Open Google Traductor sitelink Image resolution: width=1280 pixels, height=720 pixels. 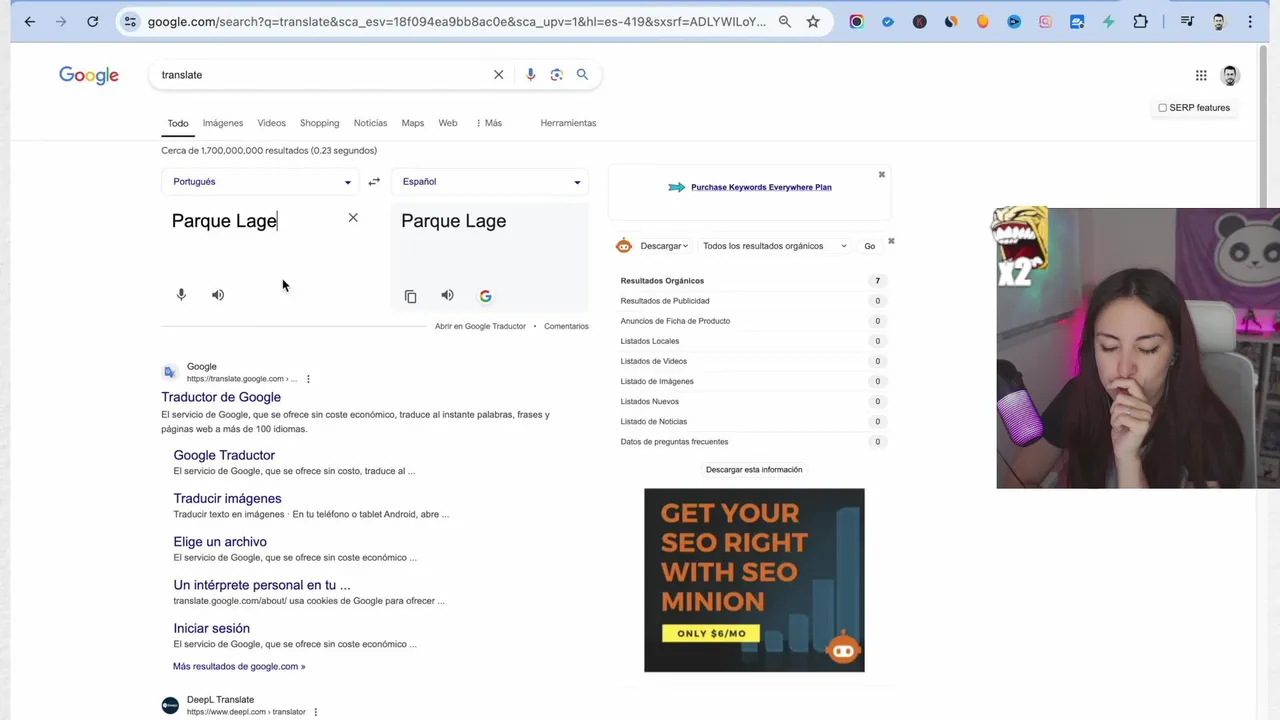coord(224,455)
